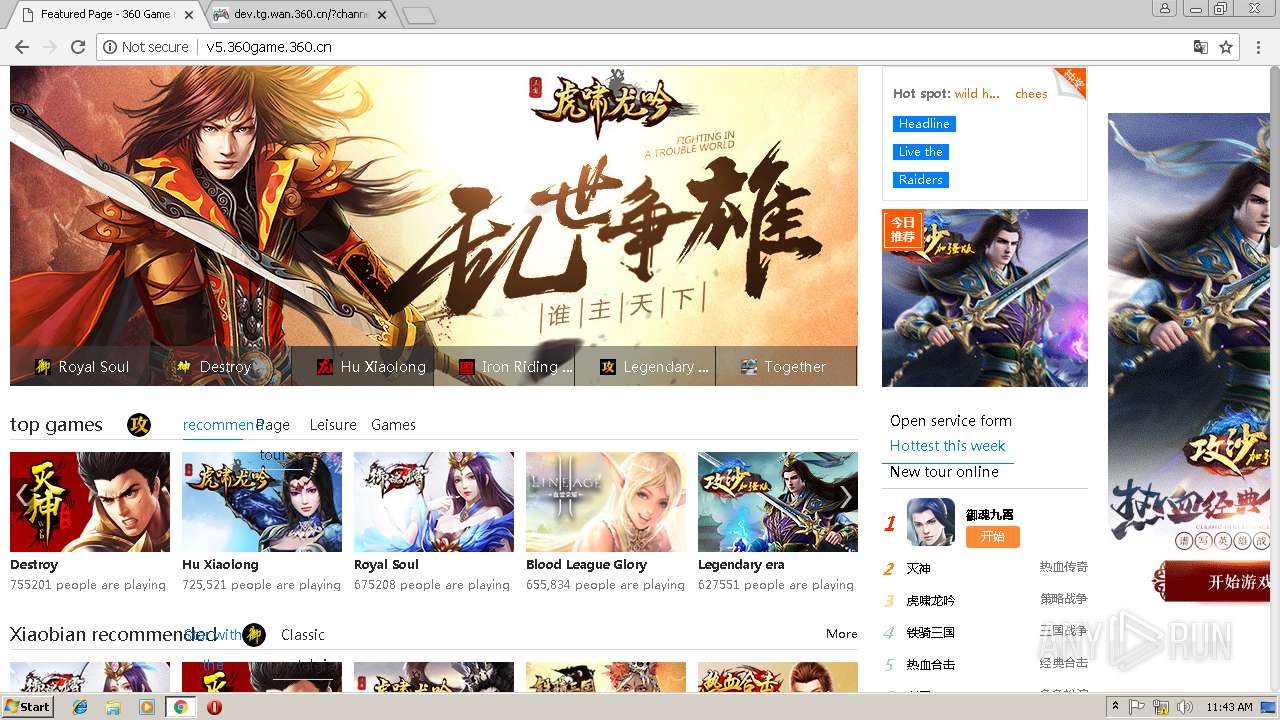This screenshot has width=1280, height=720.
Task: Open rank 4 game 铁骑三国
Action: pos(931,633)
